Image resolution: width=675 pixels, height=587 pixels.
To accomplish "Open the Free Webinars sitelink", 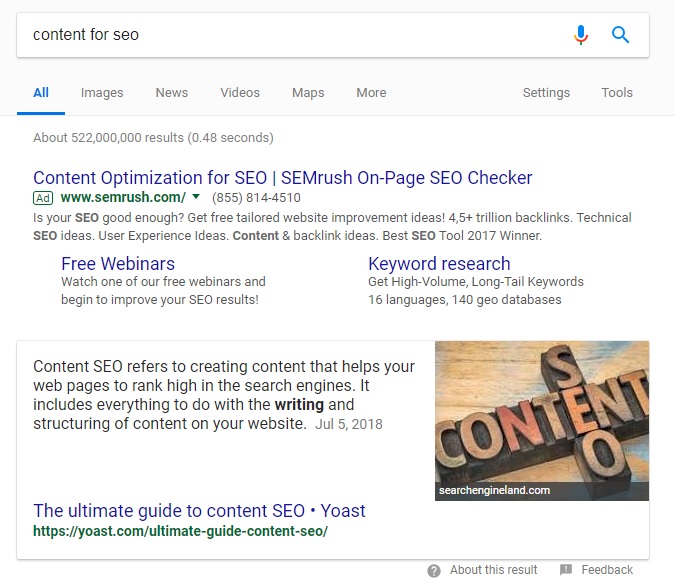I will (118, 263).
